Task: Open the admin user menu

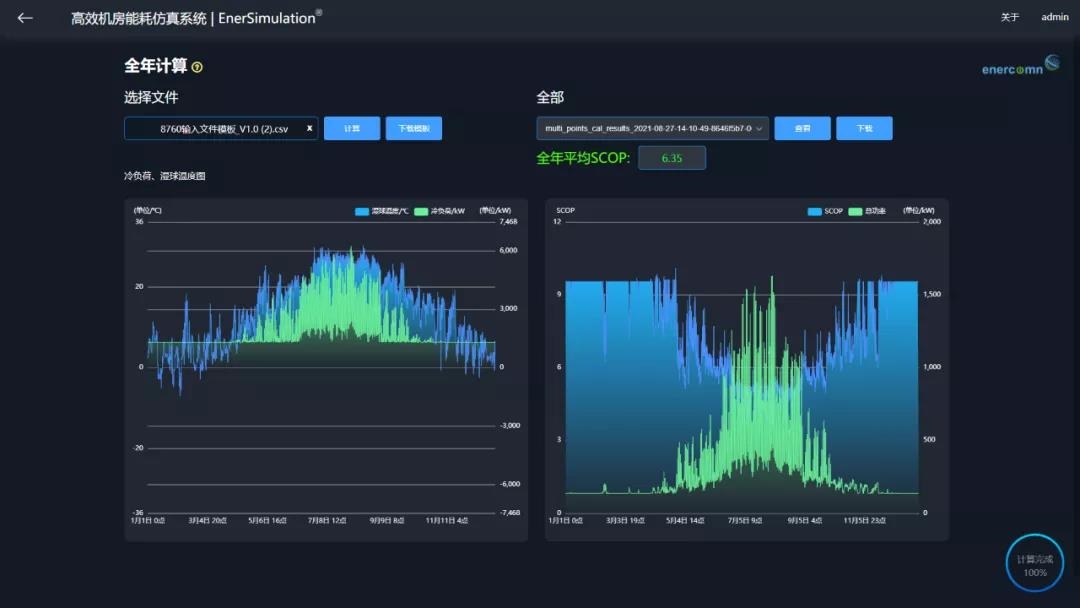Action: coord(1054,17)
